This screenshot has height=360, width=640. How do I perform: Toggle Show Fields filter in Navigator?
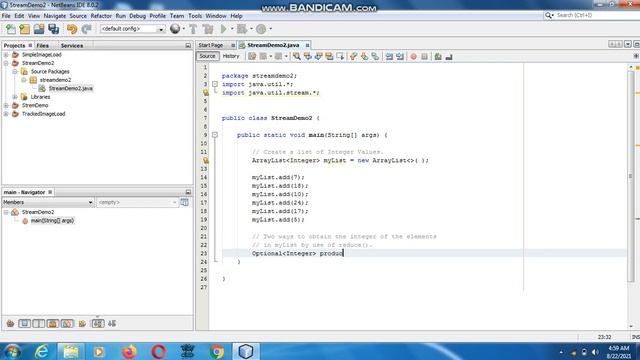(24, 324)
